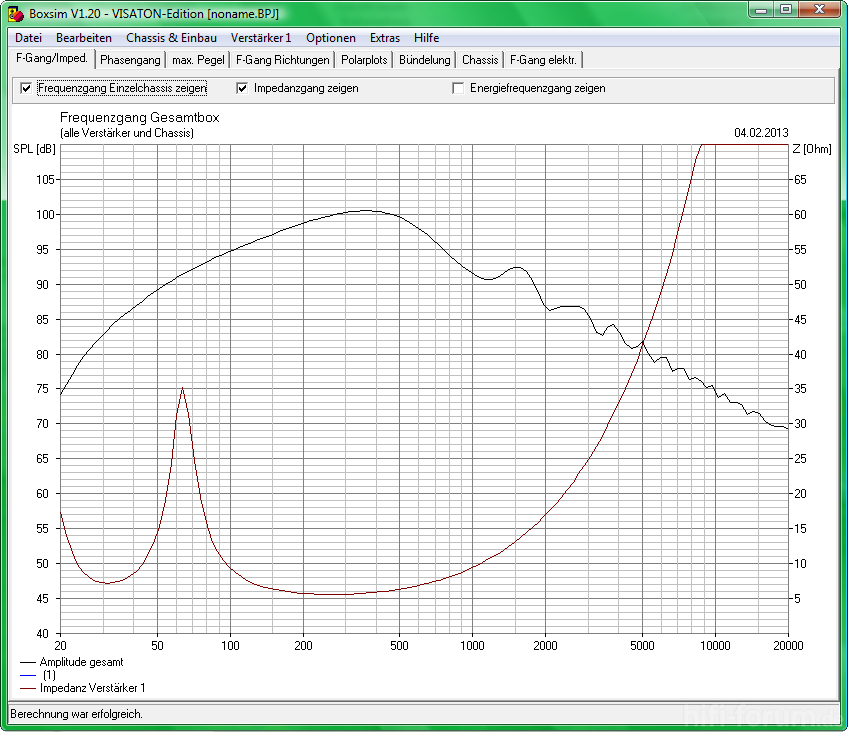Maximize the Boxsim window
The image size is (848, 732).
[787, 11]
